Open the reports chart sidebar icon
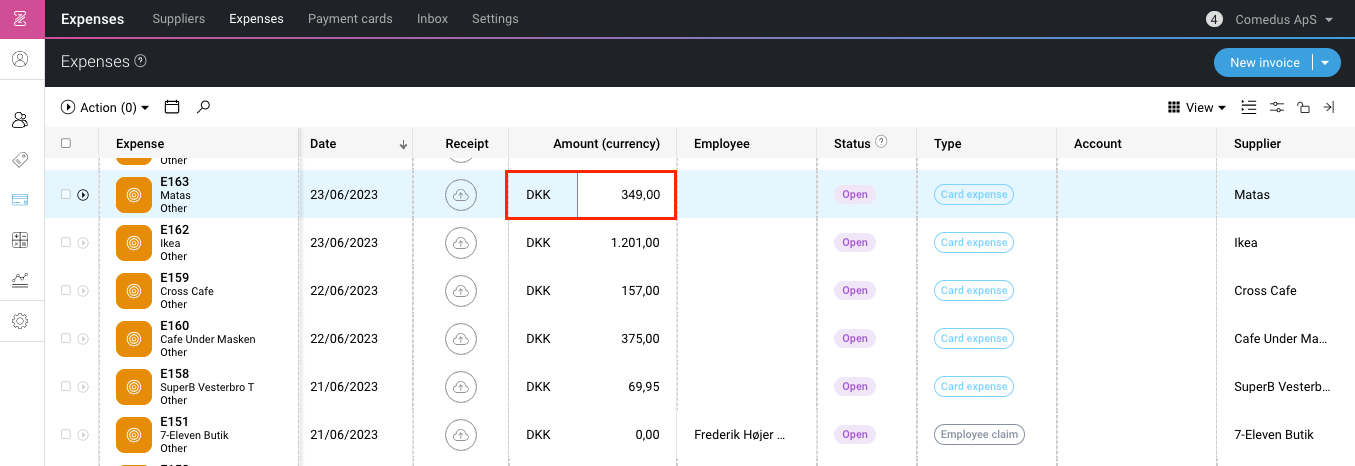This screenshot has width=1355, height=466. coord(20,280)
